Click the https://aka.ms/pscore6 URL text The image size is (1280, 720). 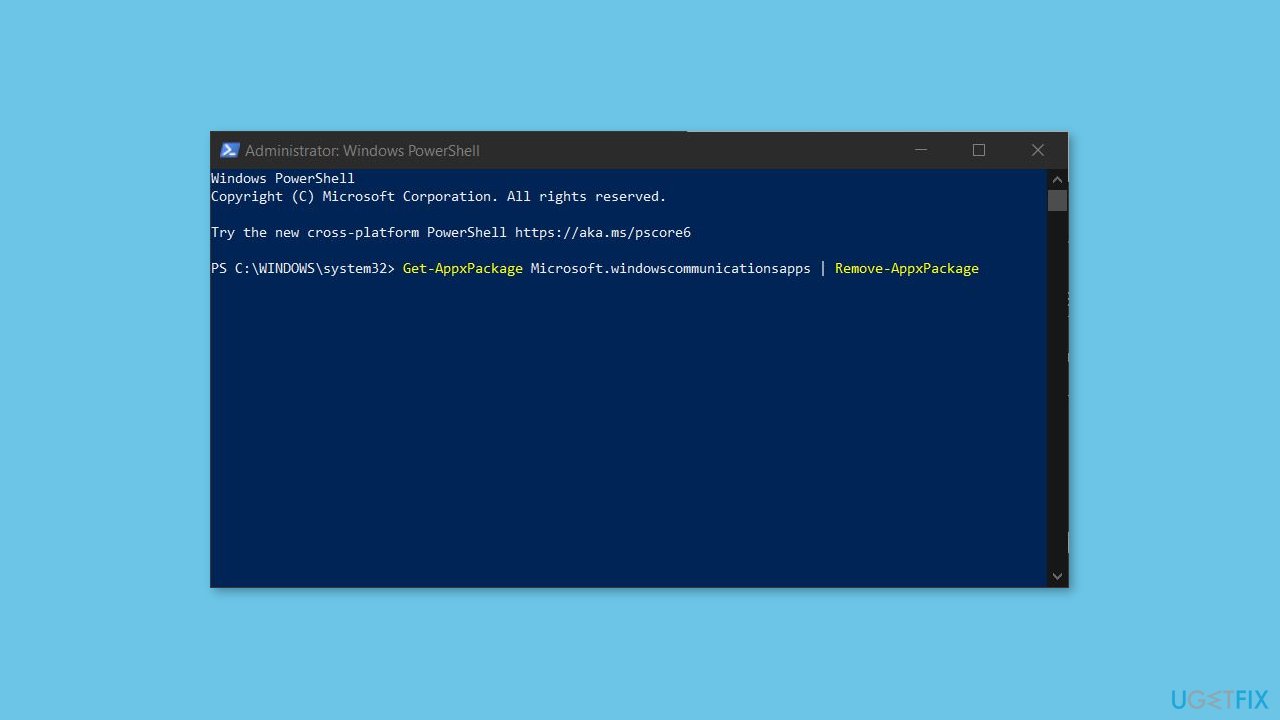[603, 232]
